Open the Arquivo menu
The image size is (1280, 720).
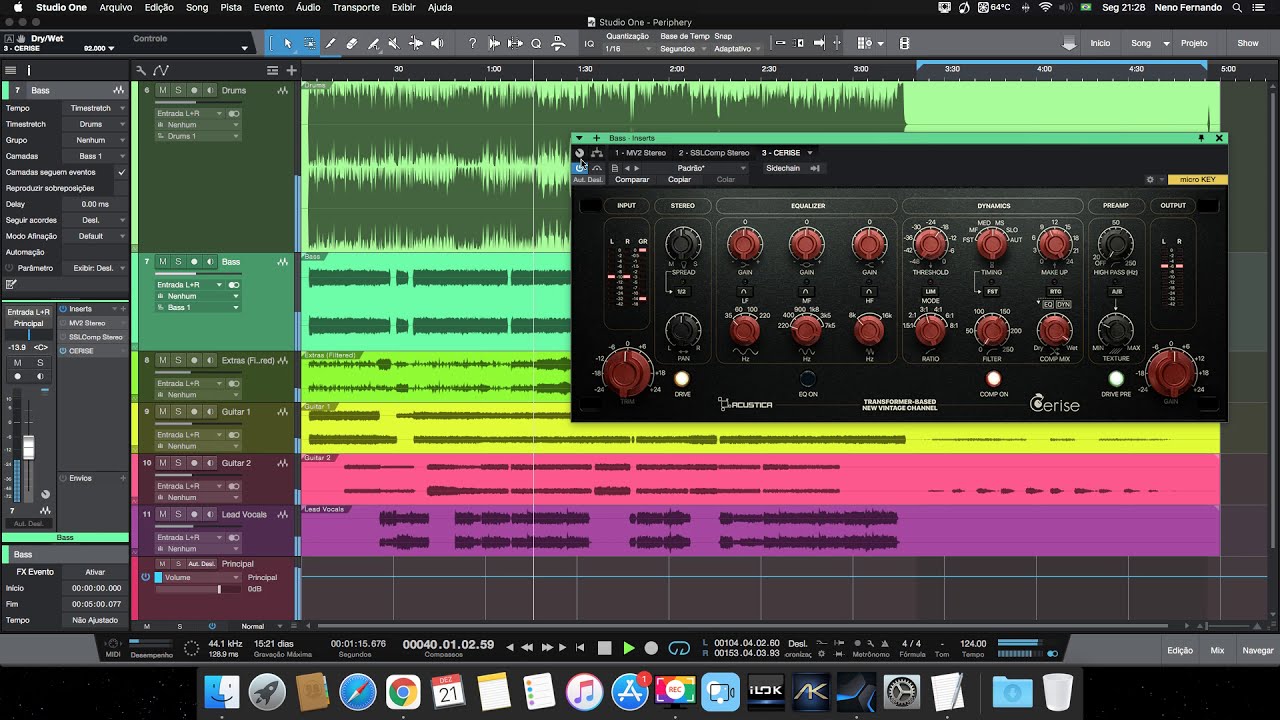click(x=116, y=7)
